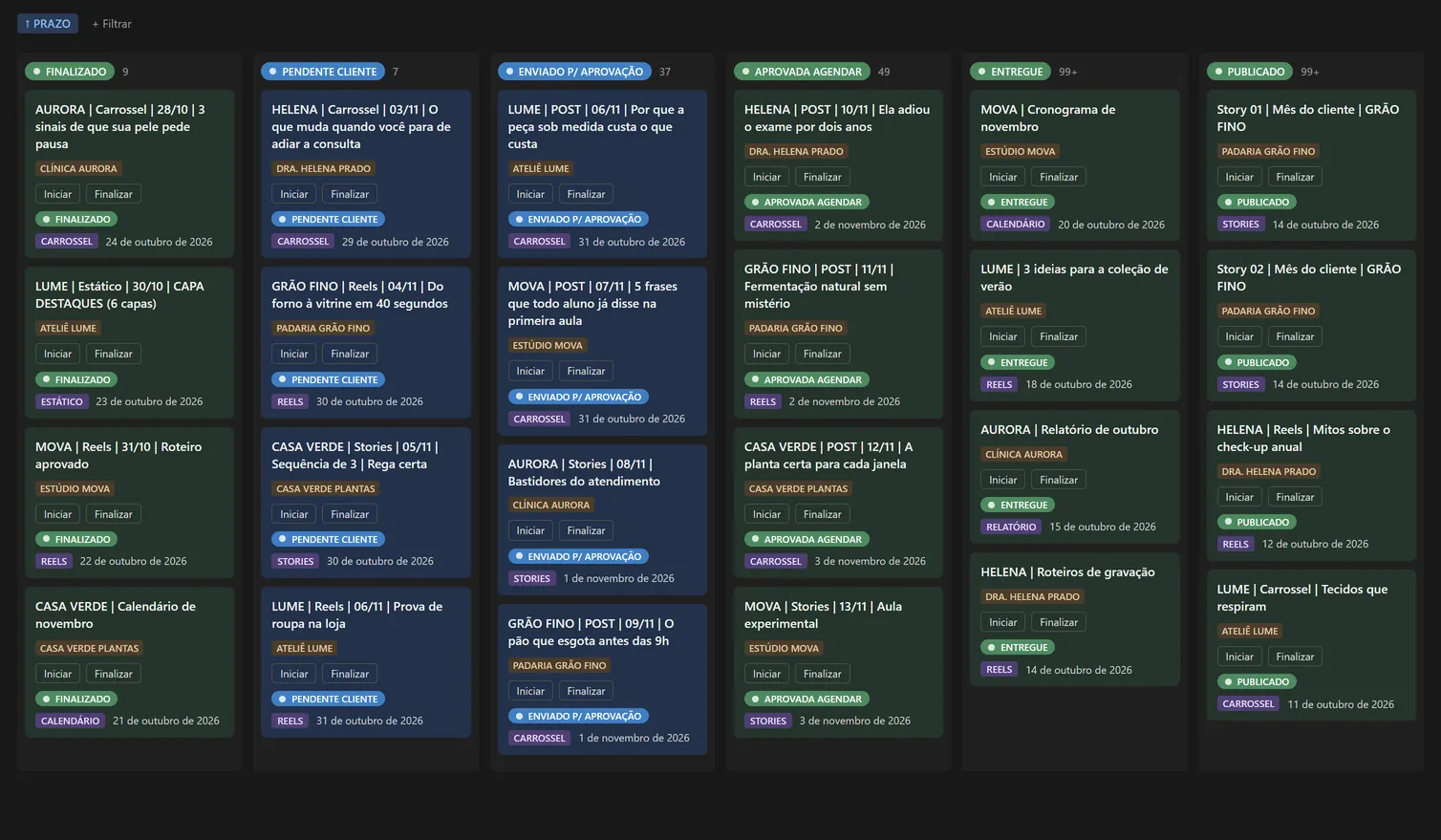The width and height of the screenshot is (1441, 840).
Task: Click the STORIES tag on the CASA VERDE 05/11 card
Action: (x=295, y=561)
